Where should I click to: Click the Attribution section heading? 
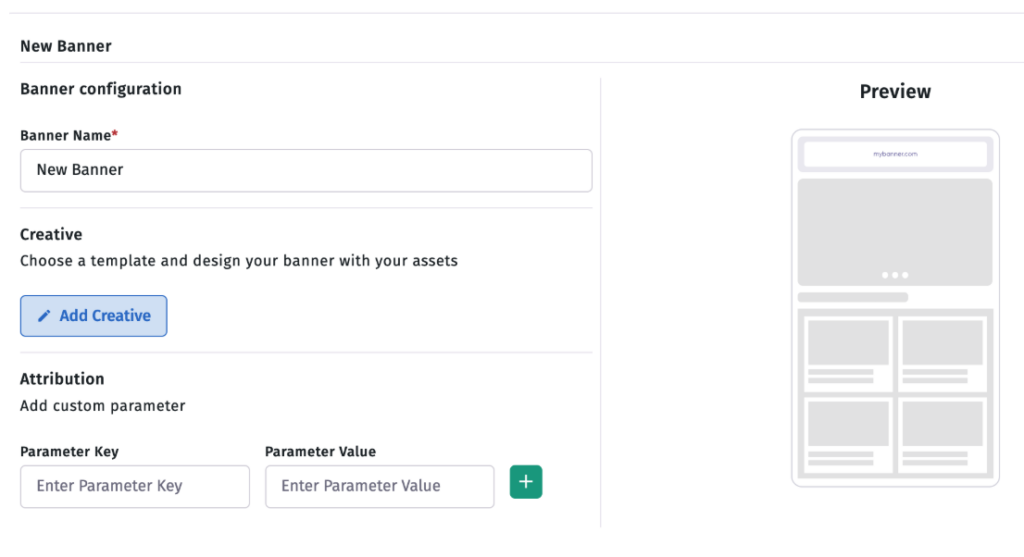pos(62,379)
